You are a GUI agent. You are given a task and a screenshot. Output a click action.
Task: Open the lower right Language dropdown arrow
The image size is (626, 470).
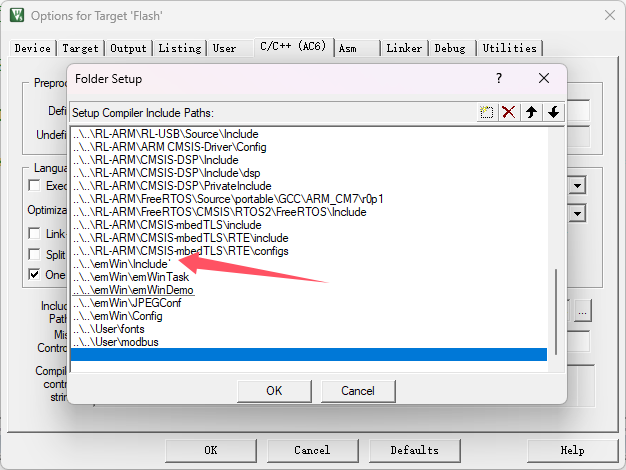tap(578, 214)
